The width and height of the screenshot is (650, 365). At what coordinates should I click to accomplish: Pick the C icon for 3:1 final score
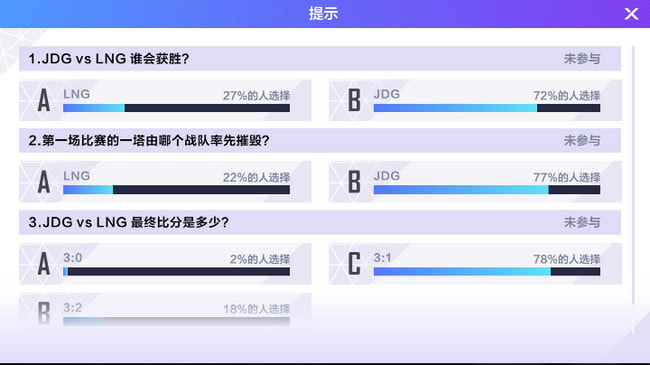[x=354, y=263]
